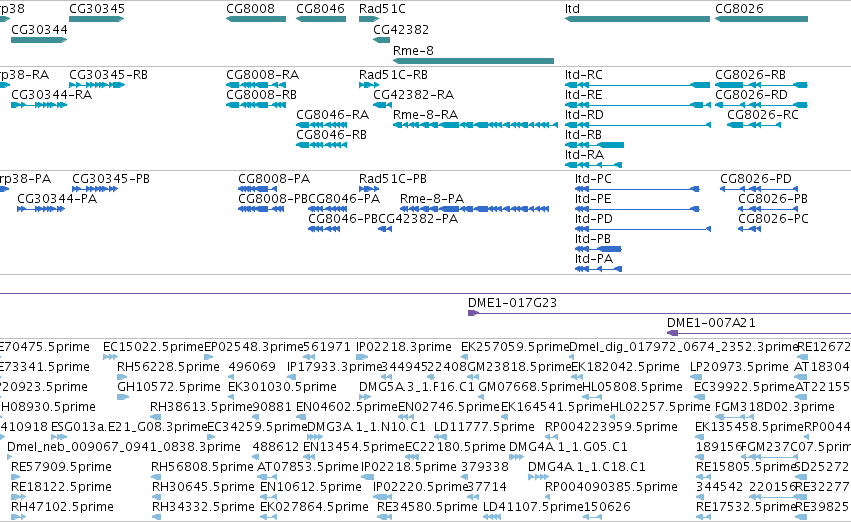Click transcript CG8008-RA glyph

click(x=256, y=85)
